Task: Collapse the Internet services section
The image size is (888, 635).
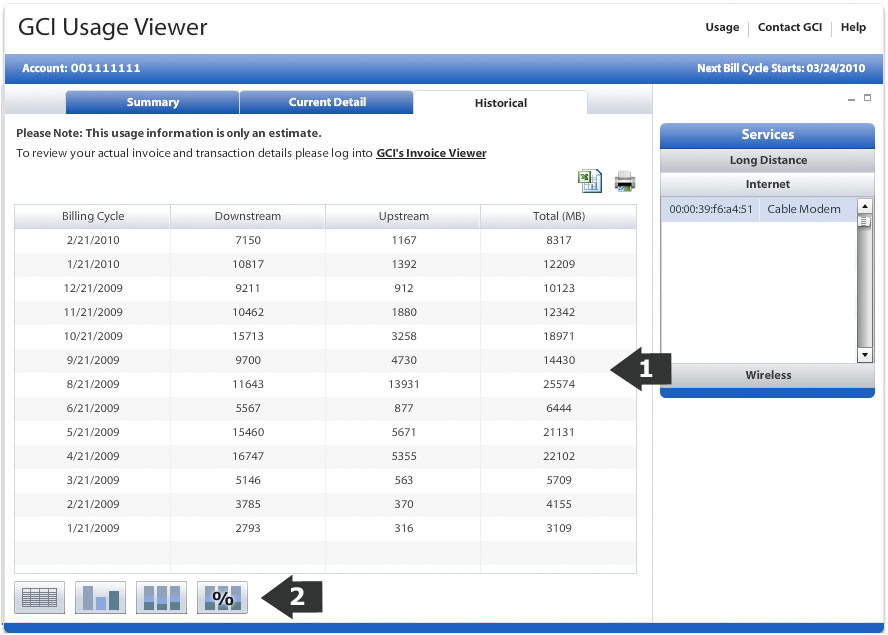Action: click(x=767, y=184)
